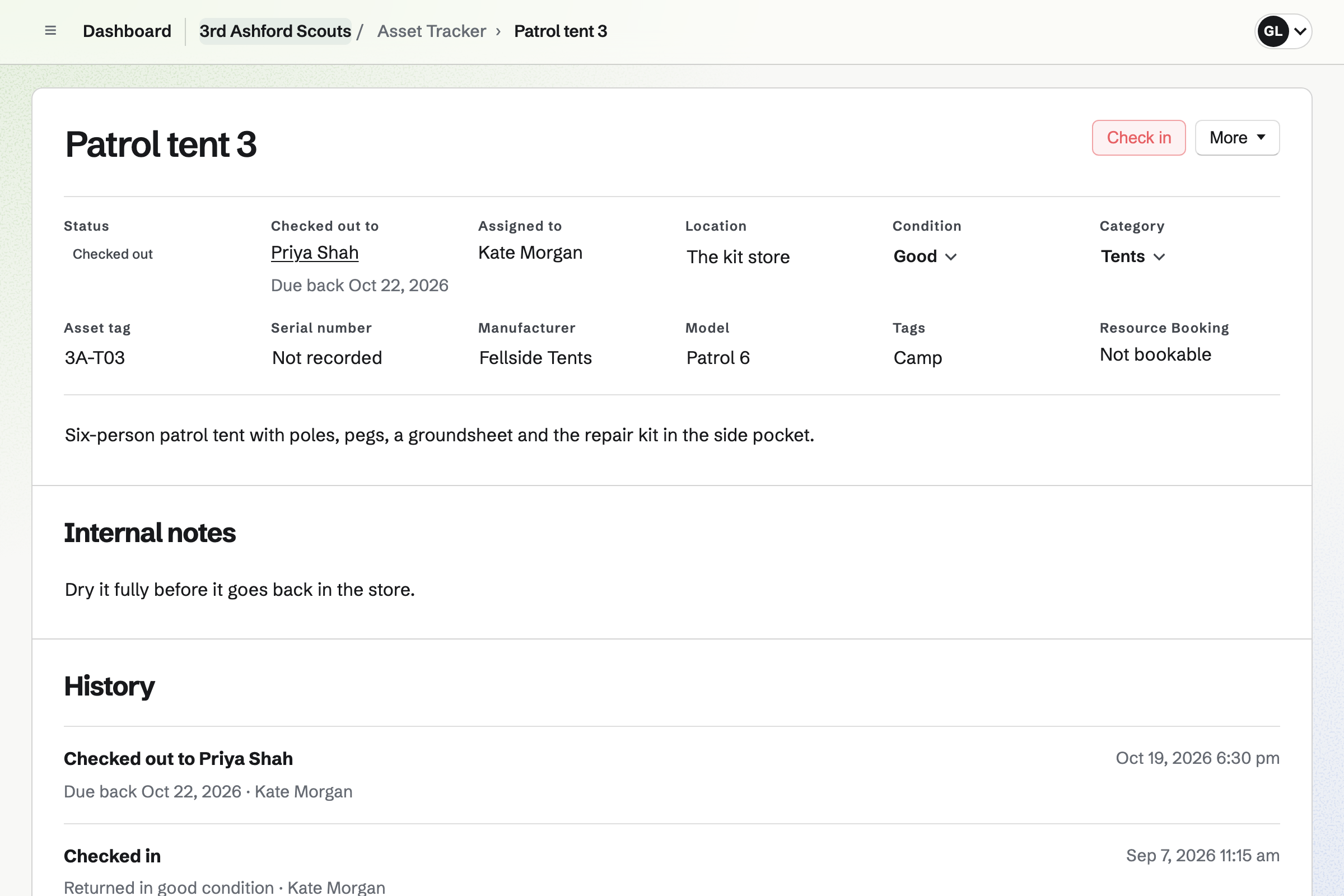The image size is (1344, 896).
Task: Change the Good condition dropdown
Action: 925,256
